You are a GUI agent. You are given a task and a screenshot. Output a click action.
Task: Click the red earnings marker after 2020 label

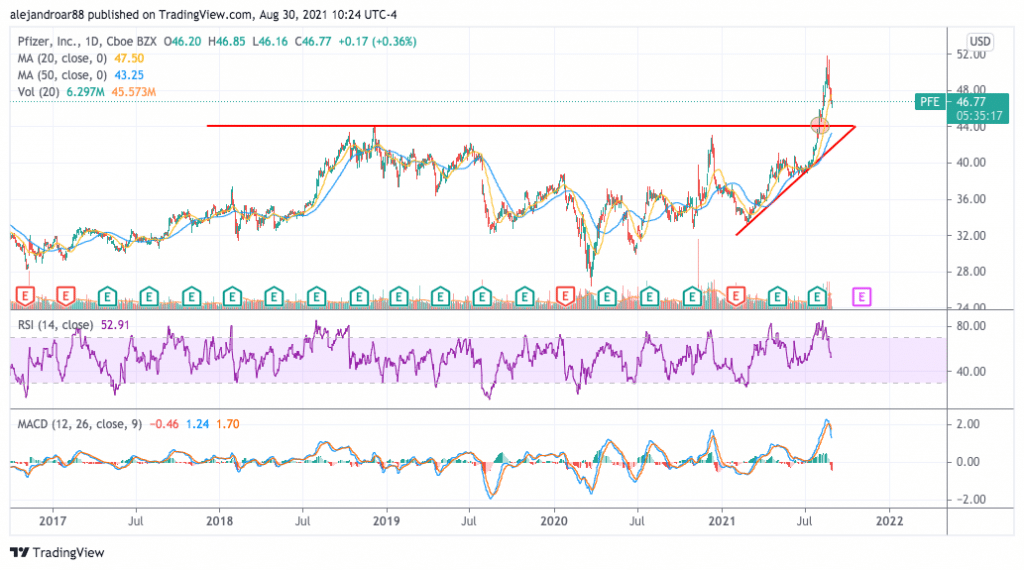[565, 296]
